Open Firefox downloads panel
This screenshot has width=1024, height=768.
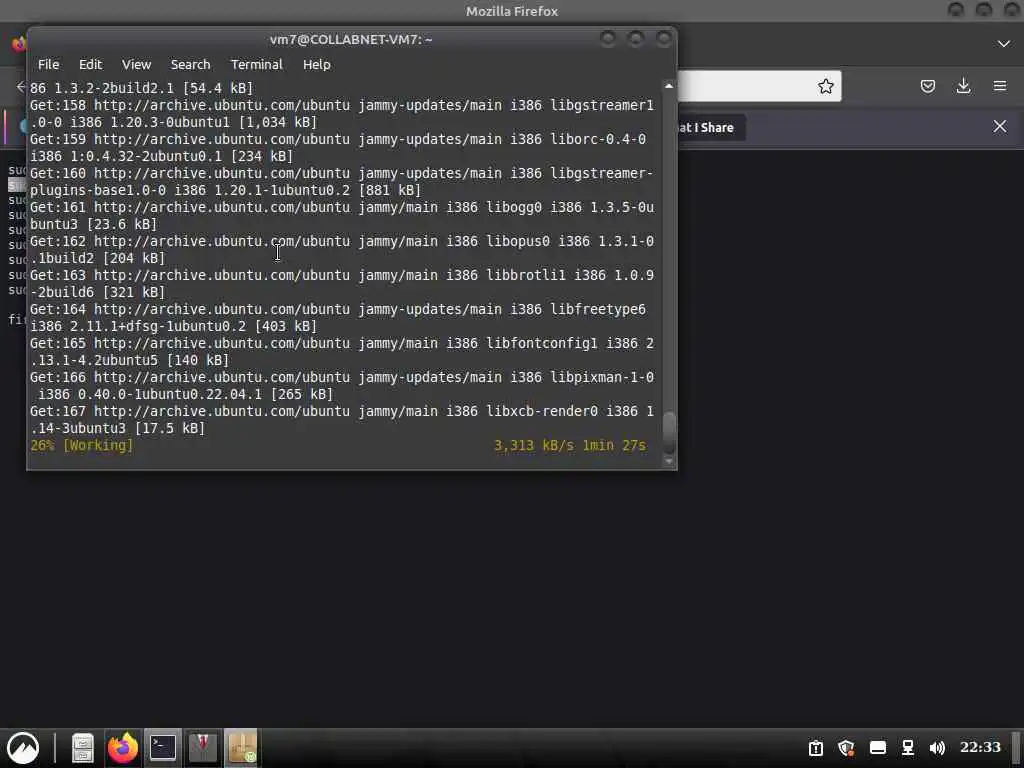pyautogui.click(x=963, y=86)
